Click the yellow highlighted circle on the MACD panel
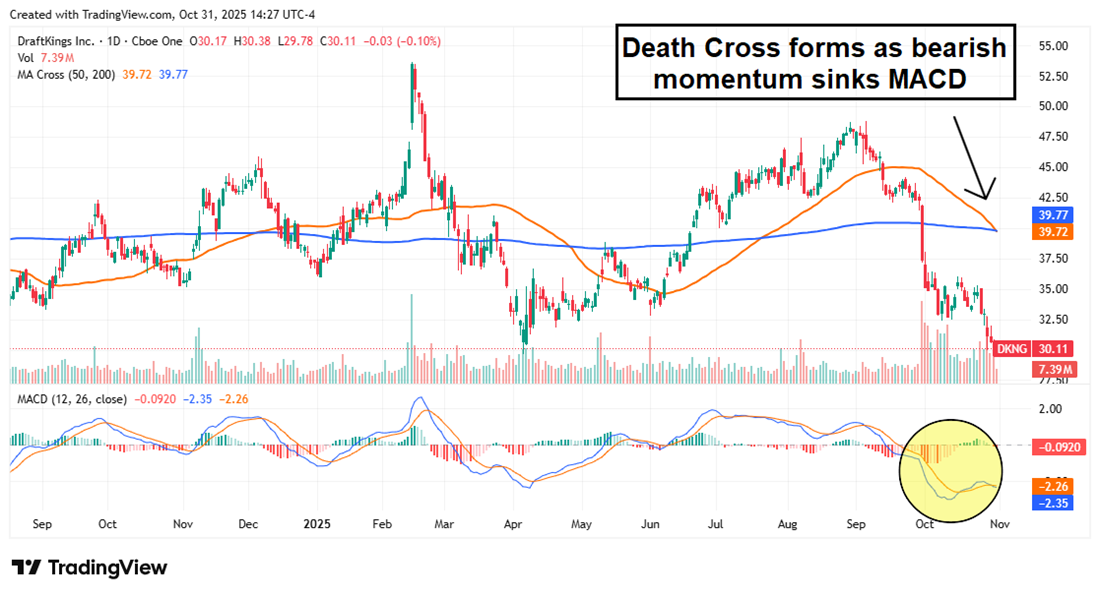The height and width of the screenshot is (597, 1100). (x=950, y=470)
